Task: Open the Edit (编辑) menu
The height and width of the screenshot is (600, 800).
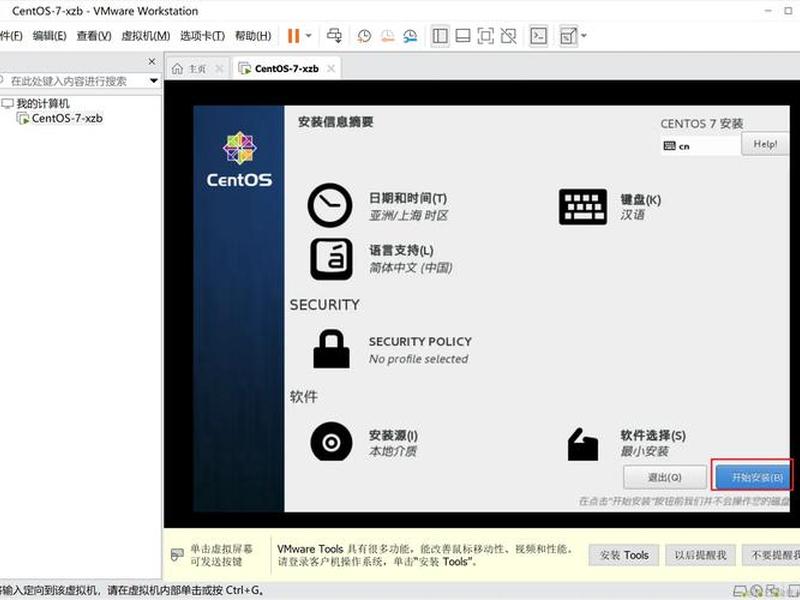Action: click(x=49, y=36)
